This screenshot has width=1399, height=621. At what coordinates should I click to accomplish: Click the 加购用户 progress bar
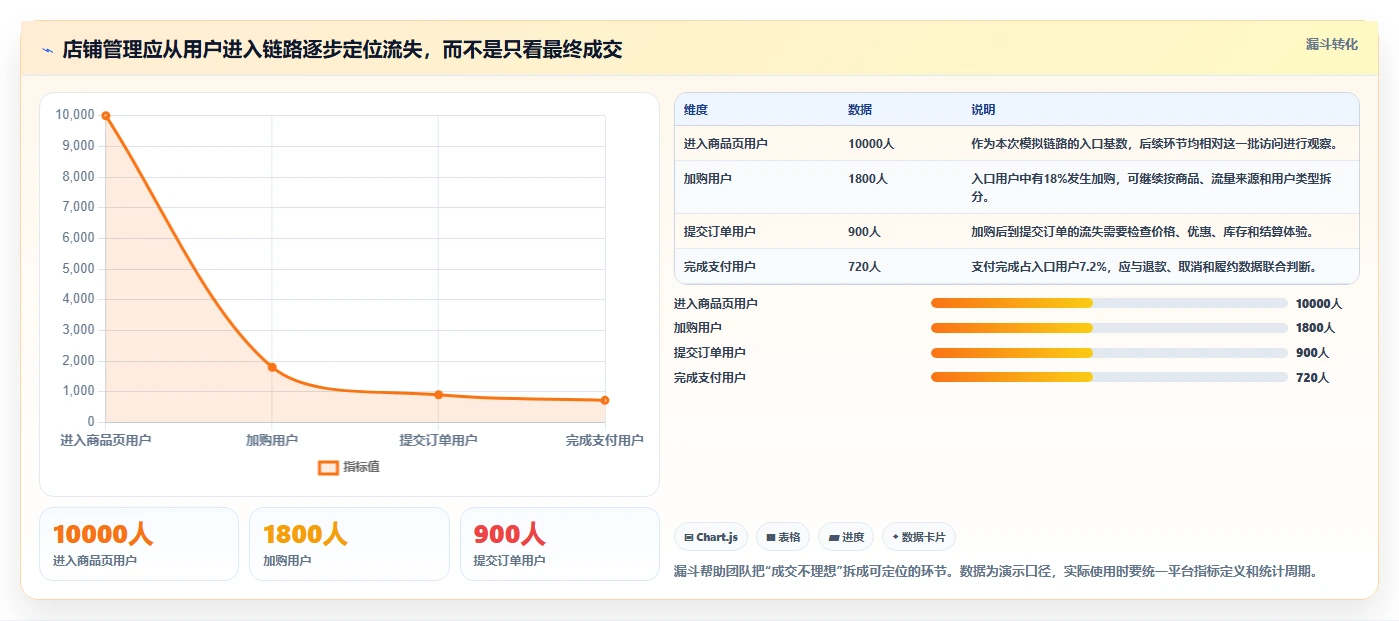click(x=1109, y=328)
